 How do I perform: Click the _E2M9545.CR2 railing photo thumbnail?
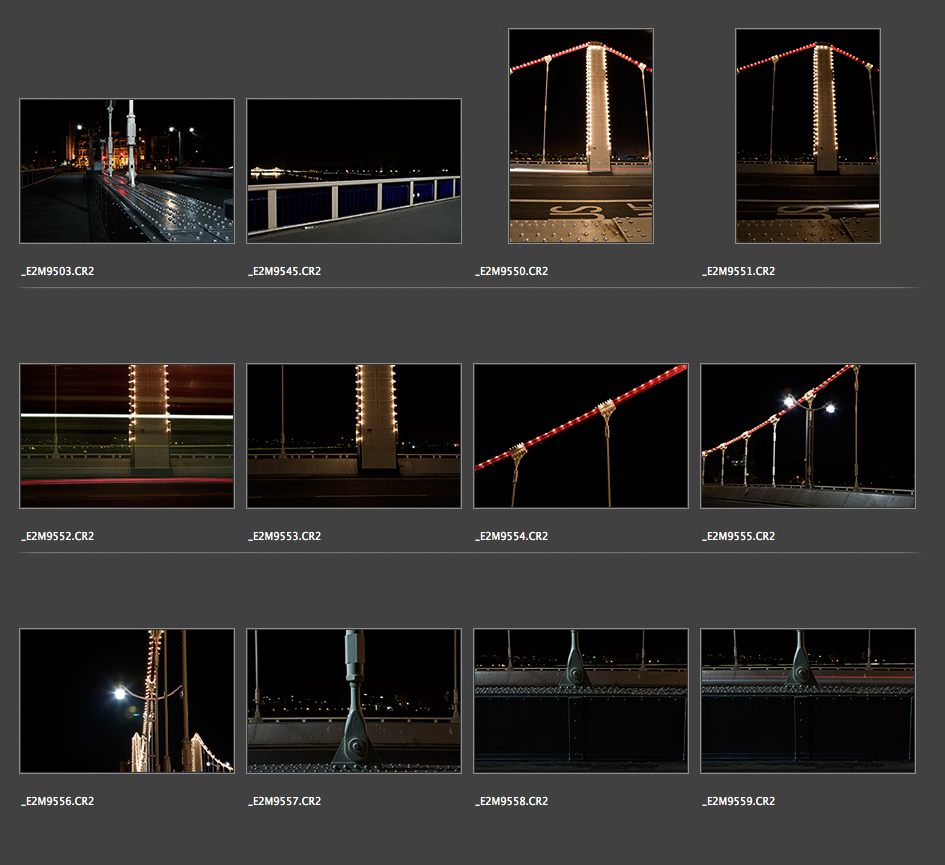tap(354, 171)
